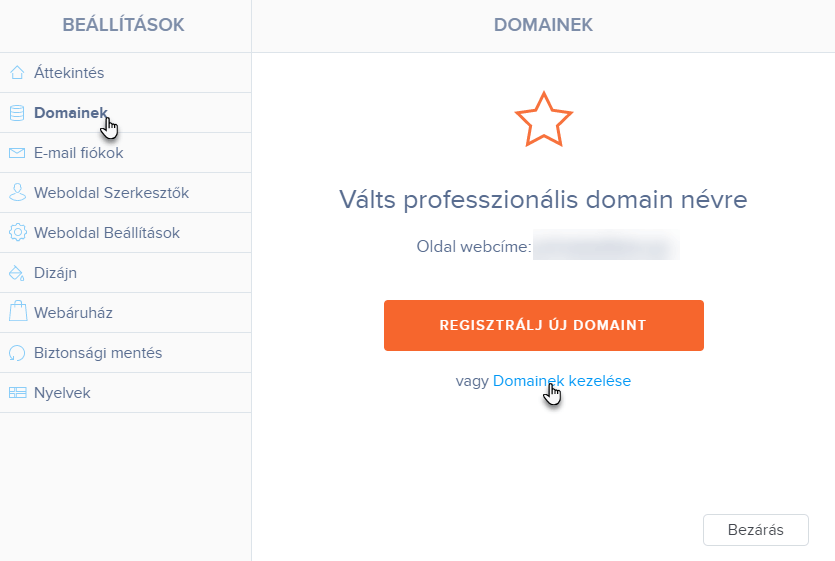Click the backup icon for Biztonsági mentés
The width and height of the screenshot is (835, 561).
click(x=17, y=353)
